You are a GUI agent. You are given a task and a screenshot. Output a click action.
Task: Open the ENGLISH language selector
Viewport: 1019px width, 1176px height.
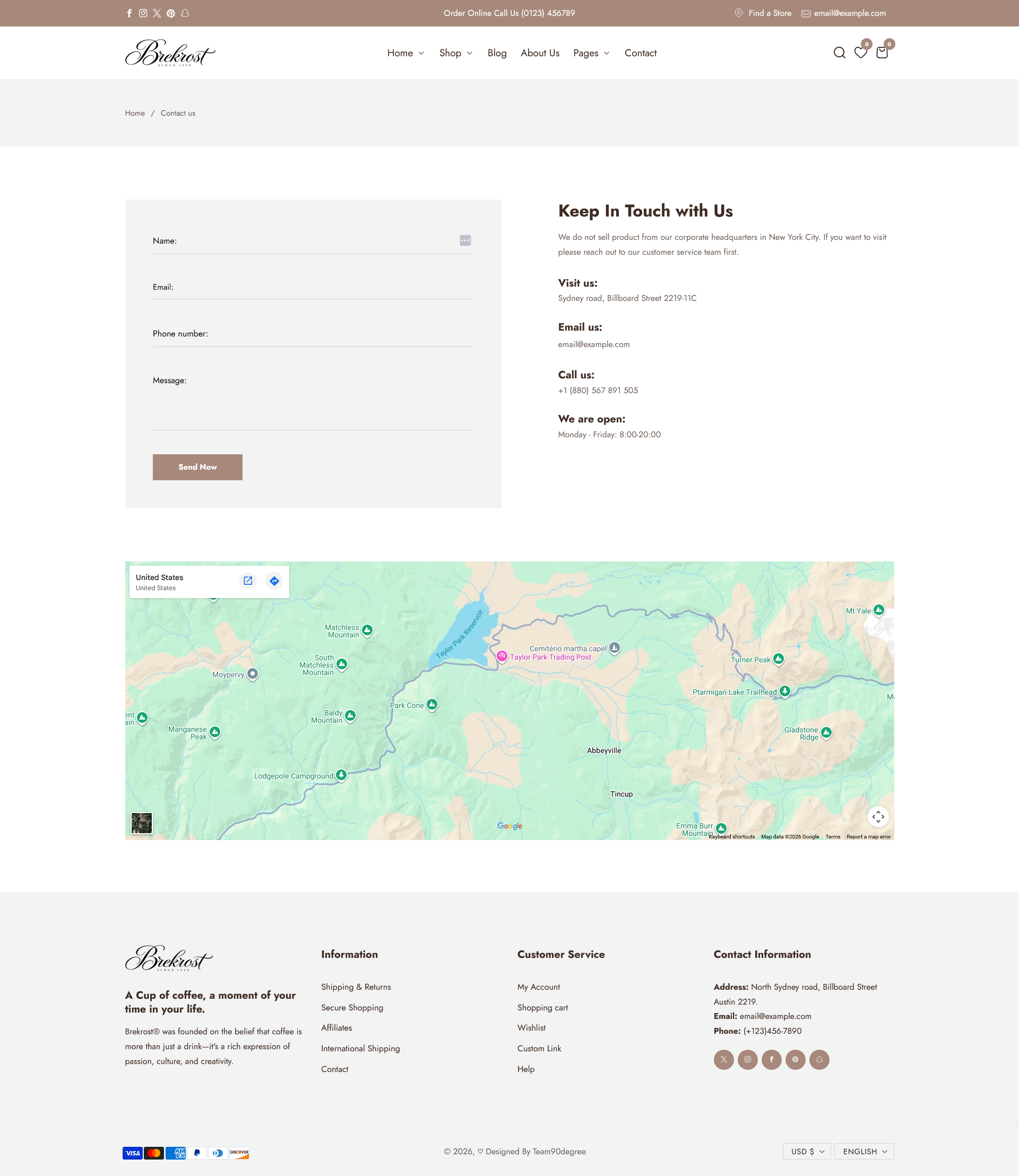[865, 1152]
